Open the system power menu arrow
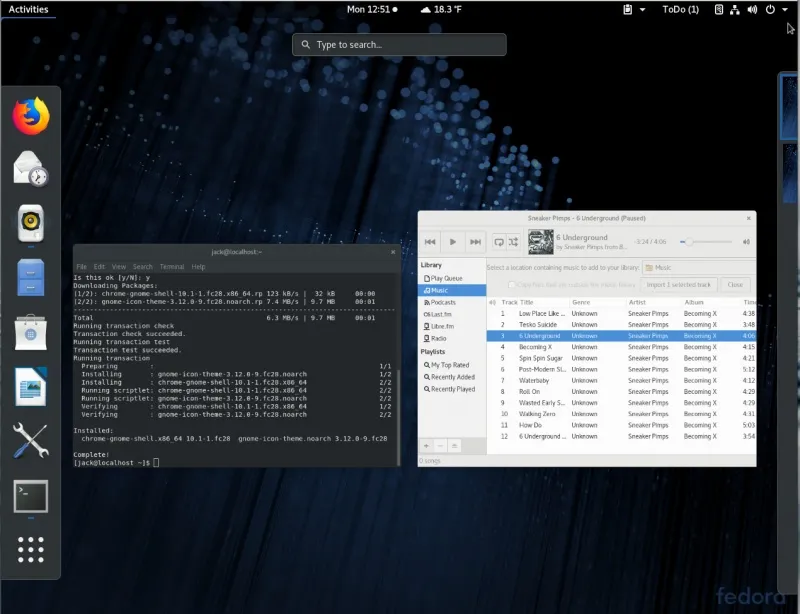Image resolution: width=800 pixels, height=614 pixels. tap(786, 9)
